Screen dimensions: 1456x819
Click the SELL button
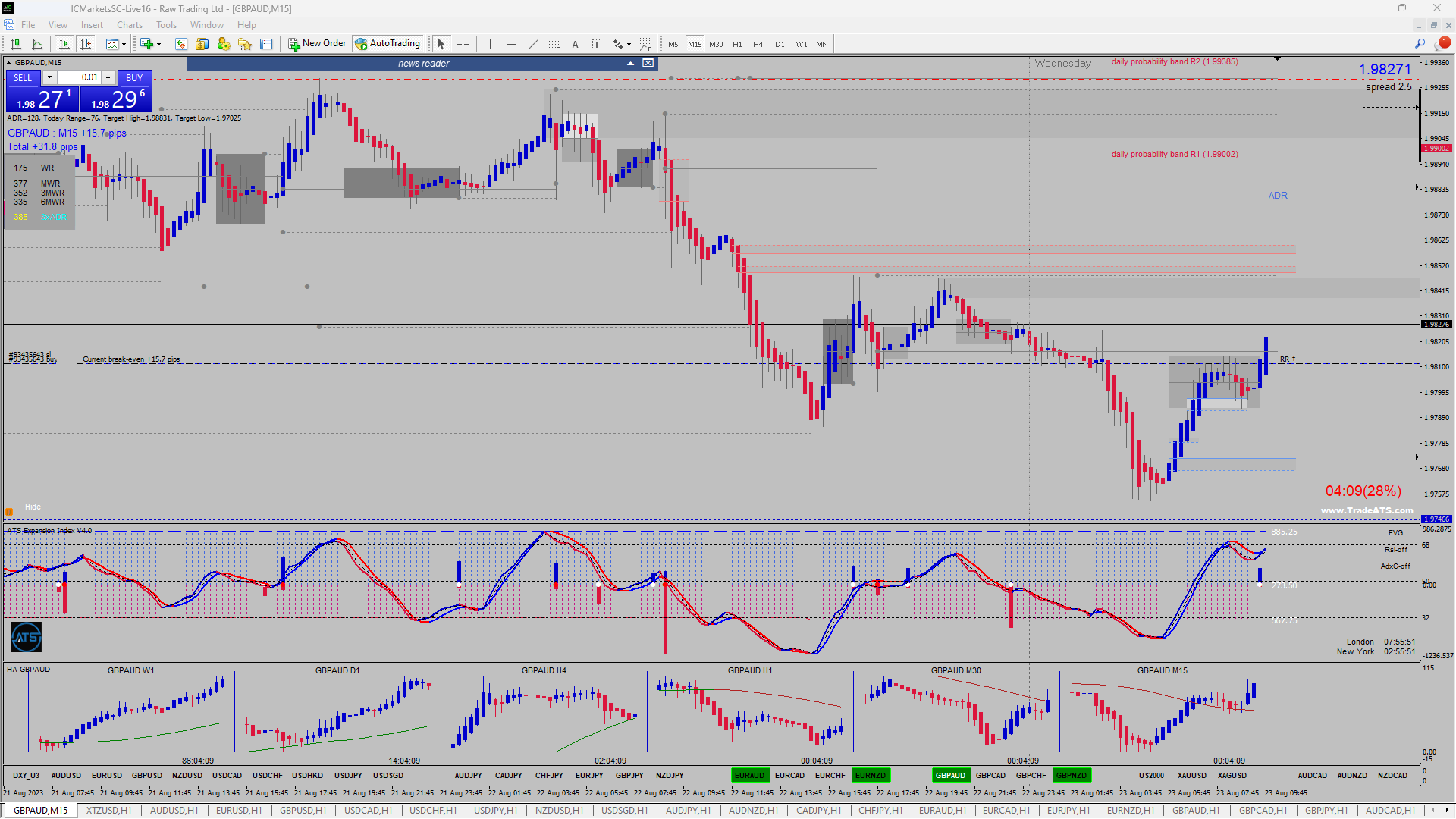[x=23, y=77]
